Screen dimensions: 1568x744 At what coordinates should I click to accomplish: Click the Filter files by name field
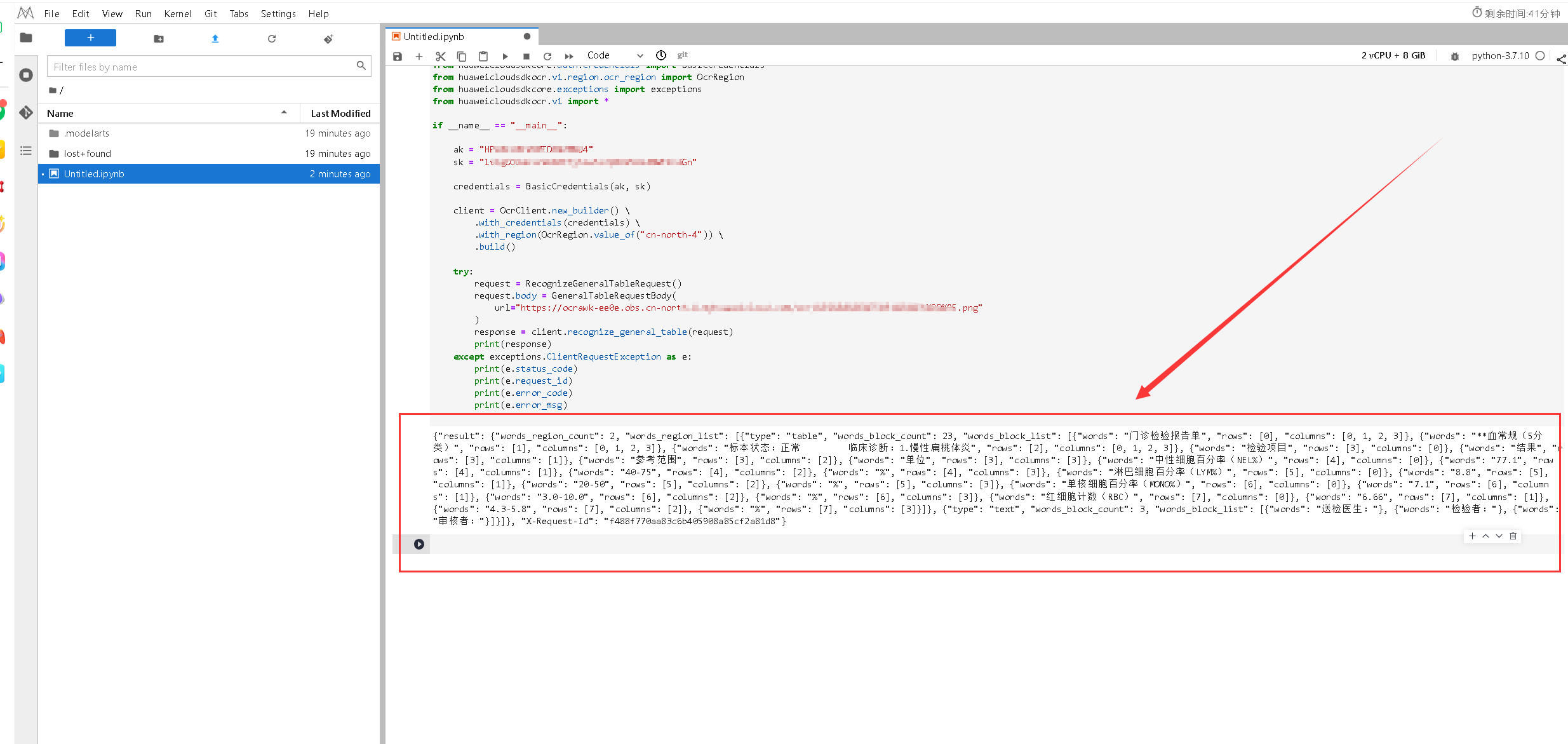(203, 67)
